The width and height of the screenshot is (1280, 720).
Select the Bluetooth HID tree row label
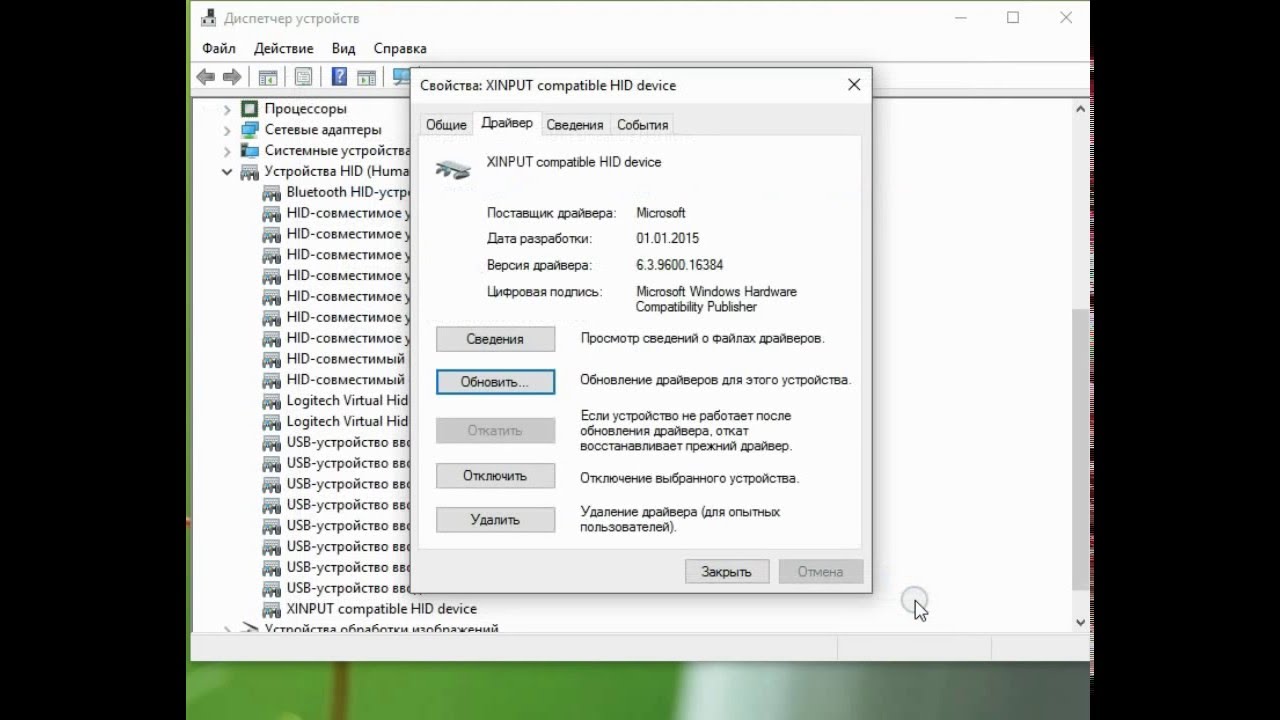coord(347,192)
